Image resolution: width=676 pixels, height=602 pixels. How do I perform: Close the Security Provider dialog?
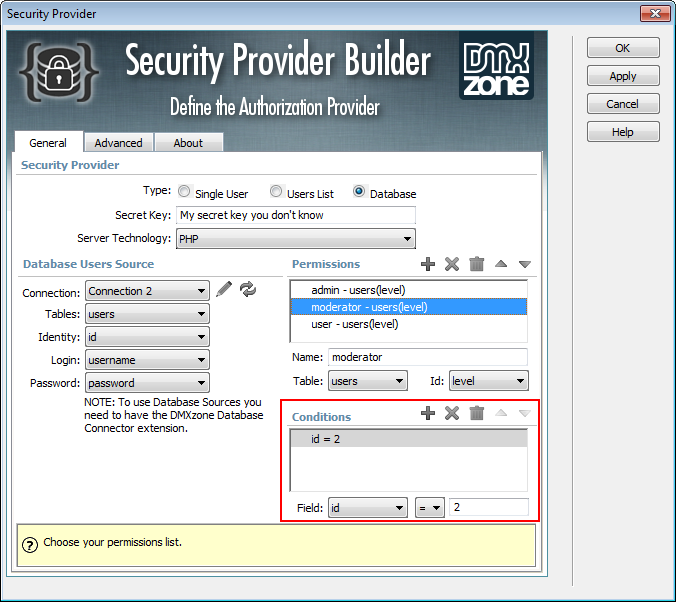point(655,13)
